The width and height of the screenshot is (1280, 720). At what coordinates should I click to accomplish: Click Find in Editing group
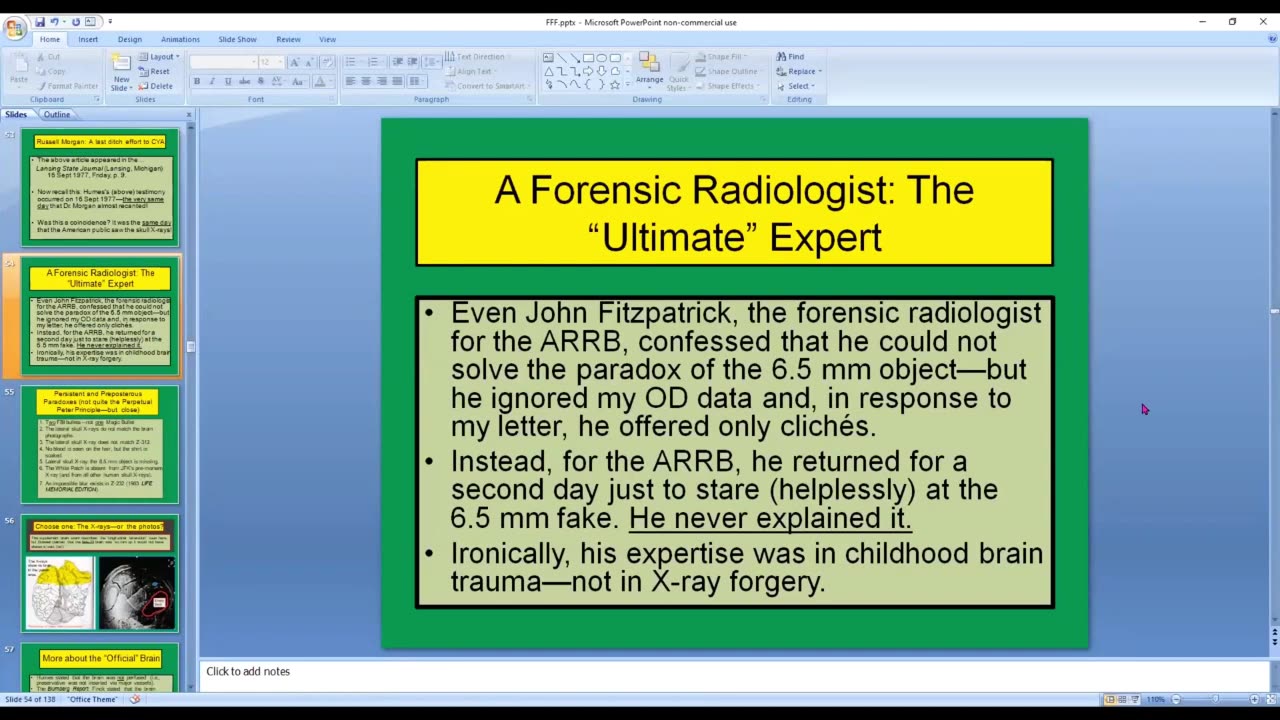pyautogui.click(x=790, y=57)
